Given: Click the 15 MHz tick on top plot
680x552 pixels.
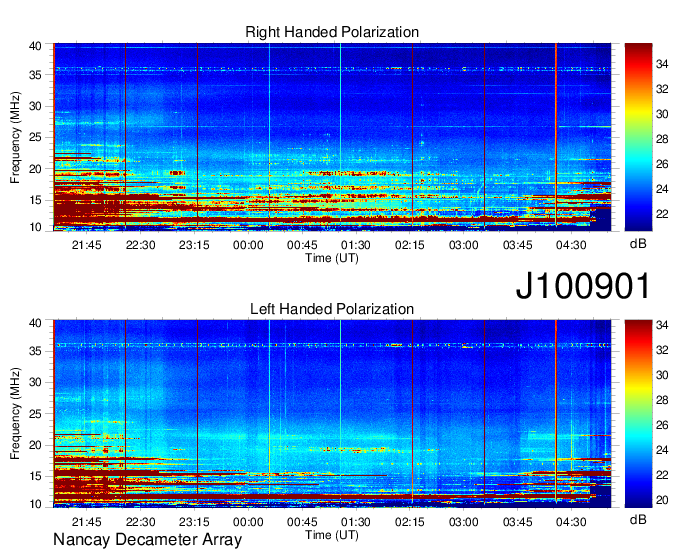Looking at the screenshot, I should [x=35, y=200].
